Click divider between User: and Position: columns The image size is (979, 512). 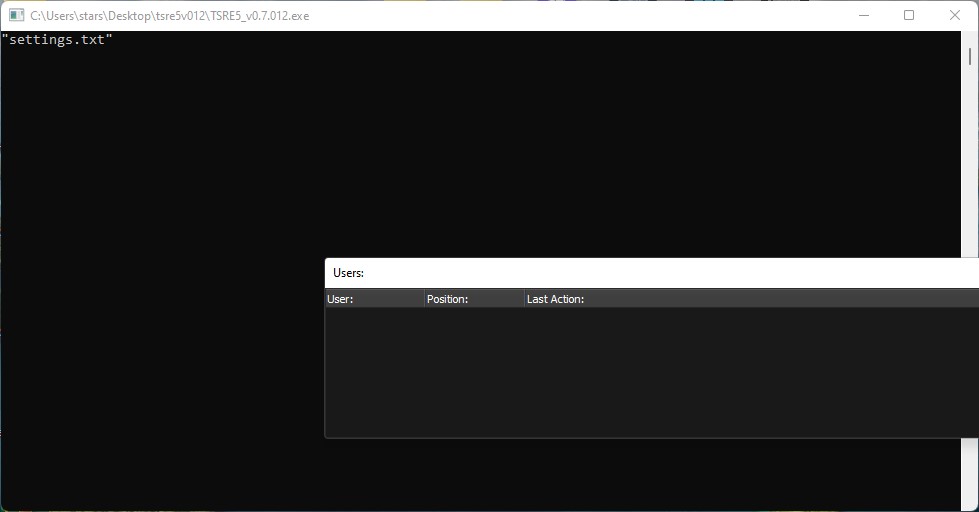tap(424, 299)
